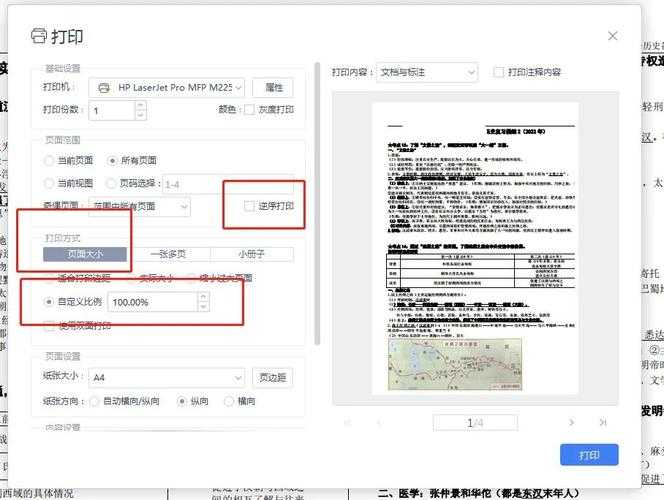Switch to 小册子 tab
This screenshot has width=664, height=500.
252,254
